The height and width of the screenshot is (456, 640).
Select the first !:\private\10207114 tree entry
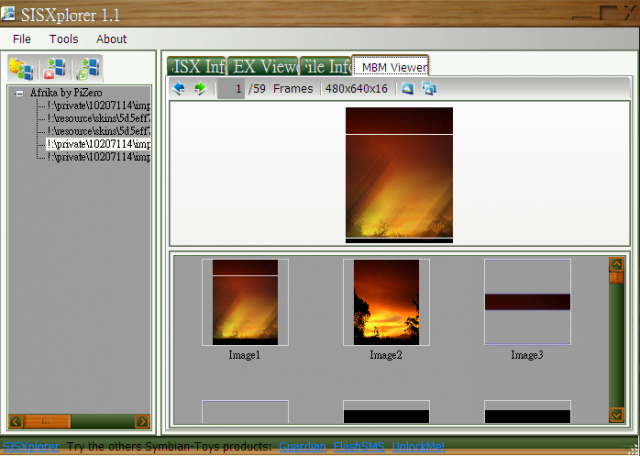pos(98,105)
